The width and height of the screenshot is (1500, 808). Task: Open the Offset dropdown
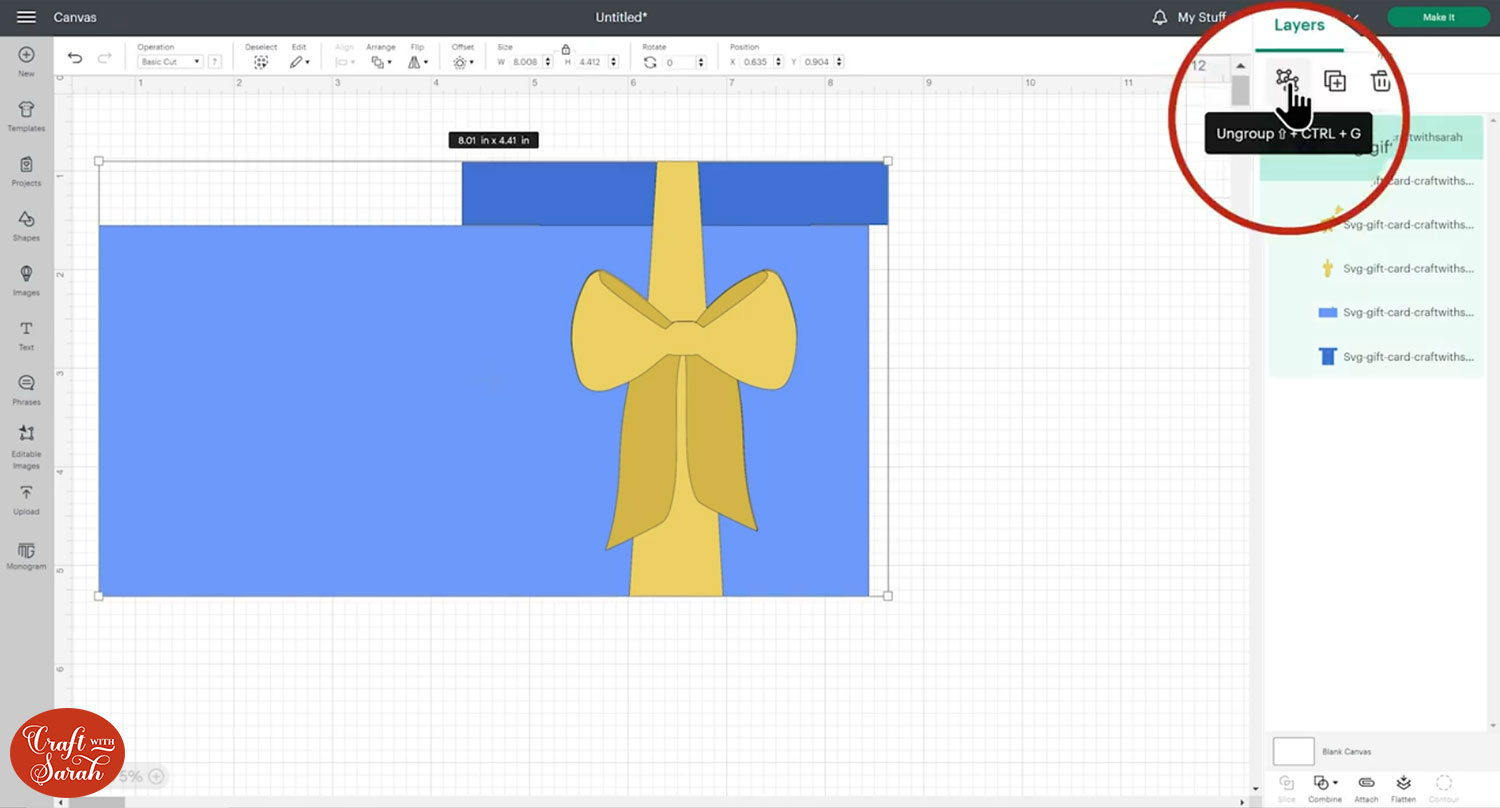[462, 62]
